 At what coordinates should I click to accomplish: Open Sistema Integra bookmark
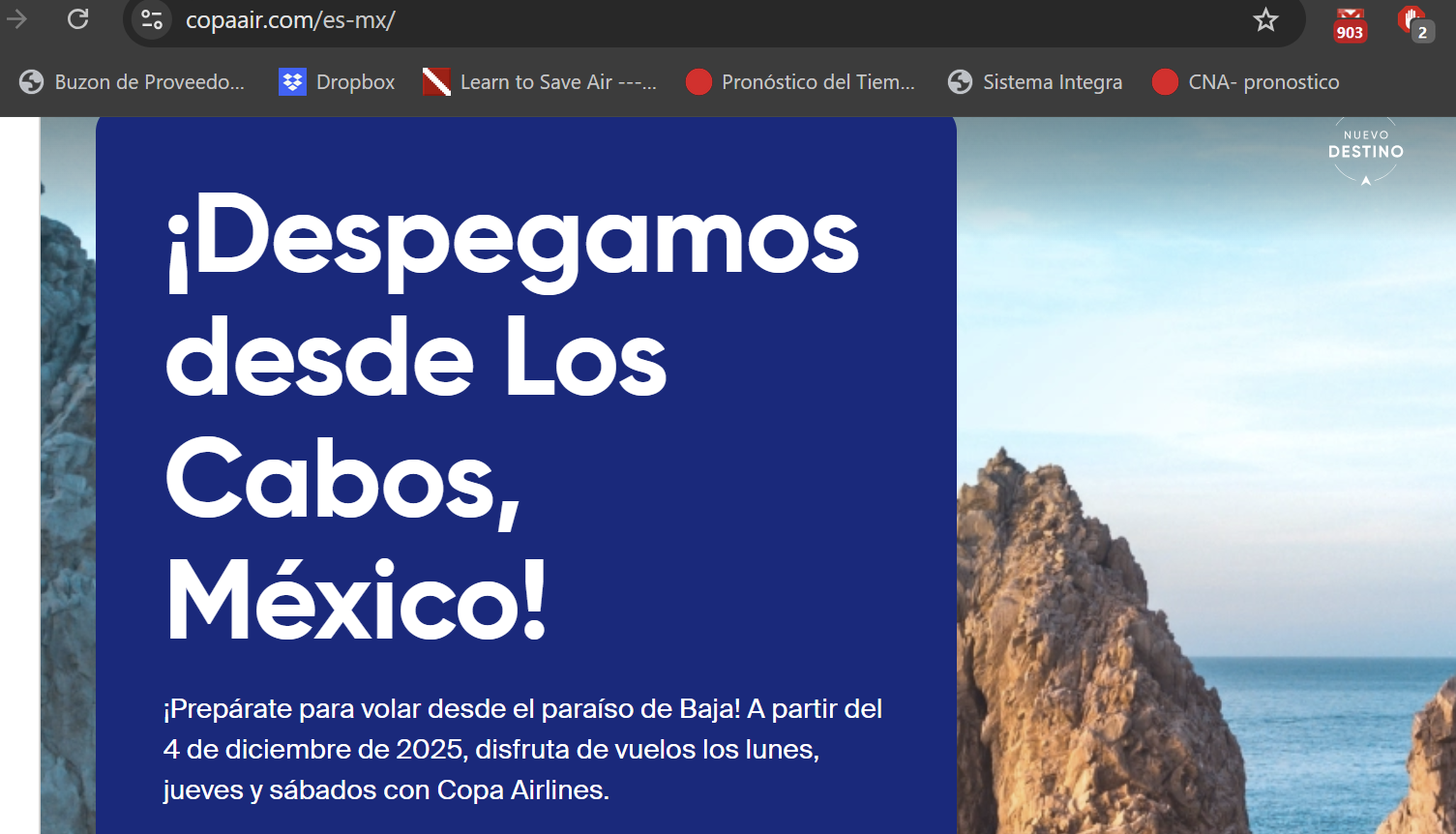[1034, 82]
